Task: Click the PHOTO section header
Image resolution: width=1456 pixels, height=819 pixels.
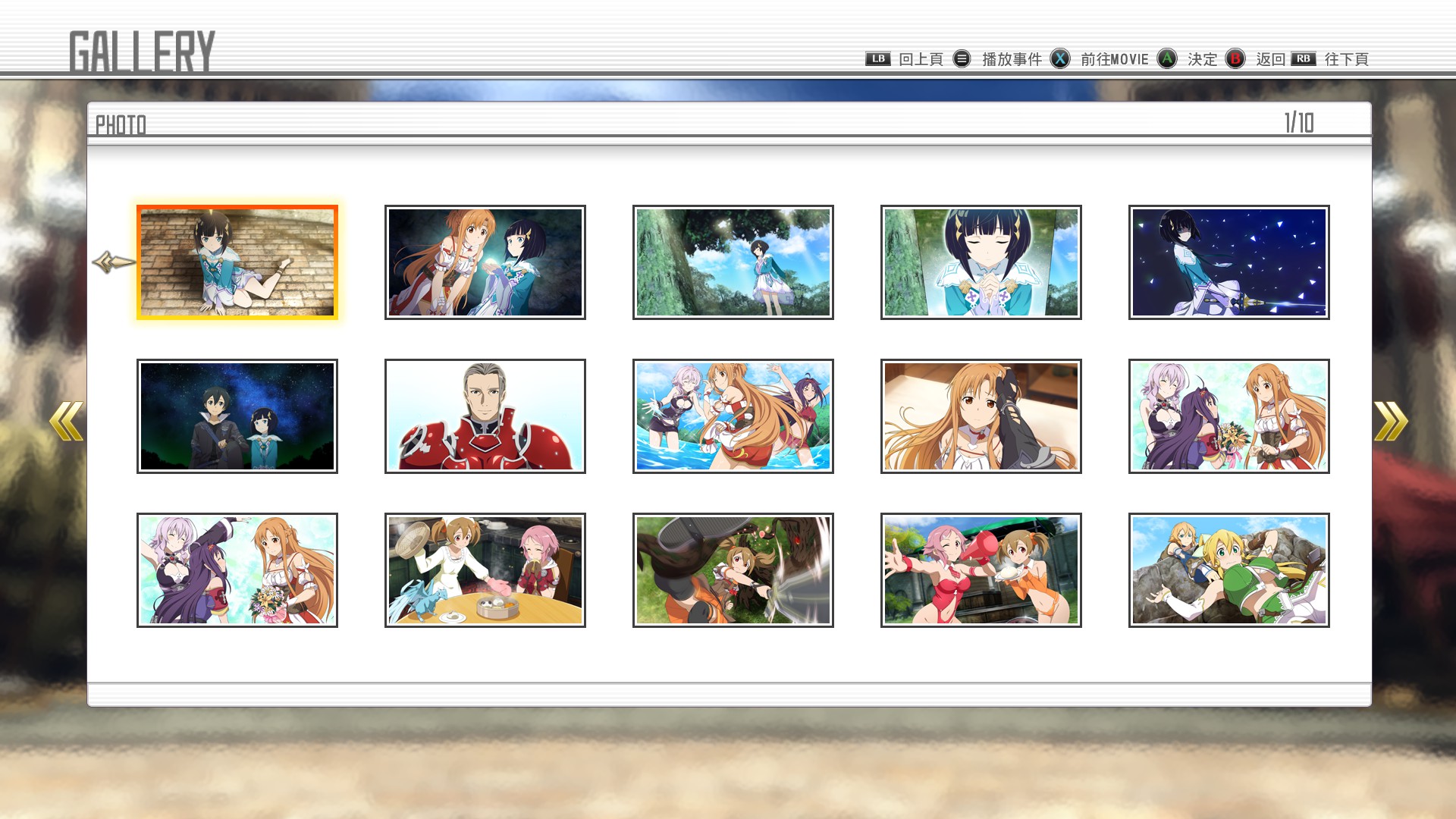Action: 121,125
